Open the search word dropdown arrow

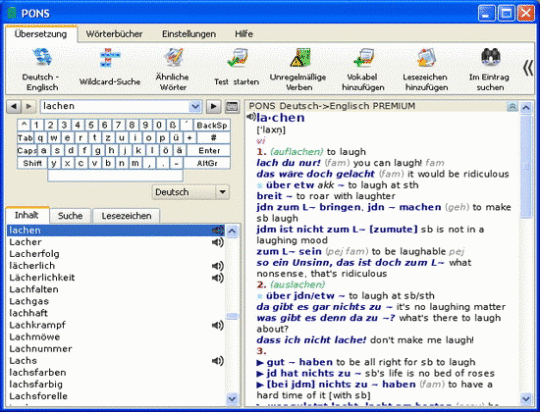pyautogui.click(x=195, y=106)
